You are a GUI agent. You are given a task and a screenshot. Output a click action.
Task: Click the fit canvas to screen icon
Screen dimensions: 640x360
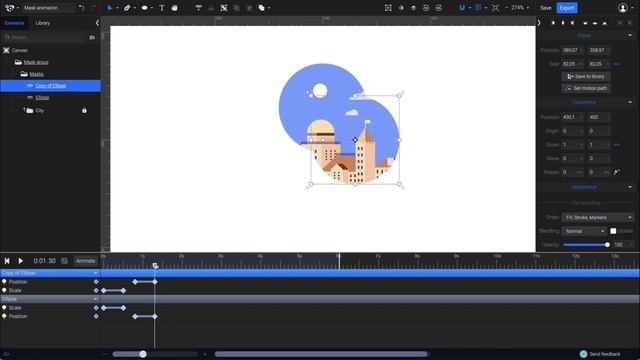(495, 8)
